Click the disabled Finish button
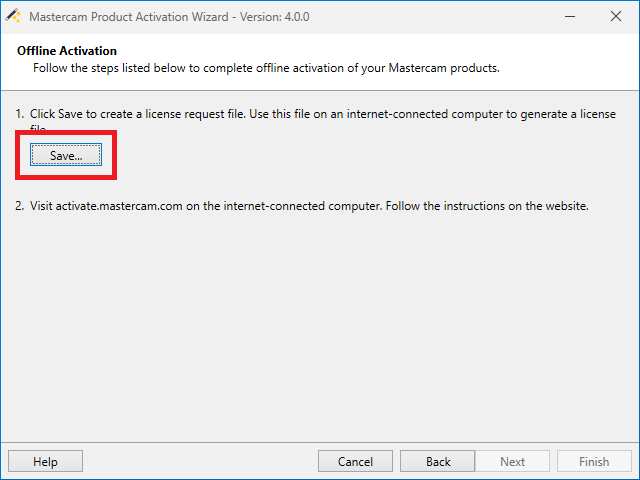 [x=594, y=461]
